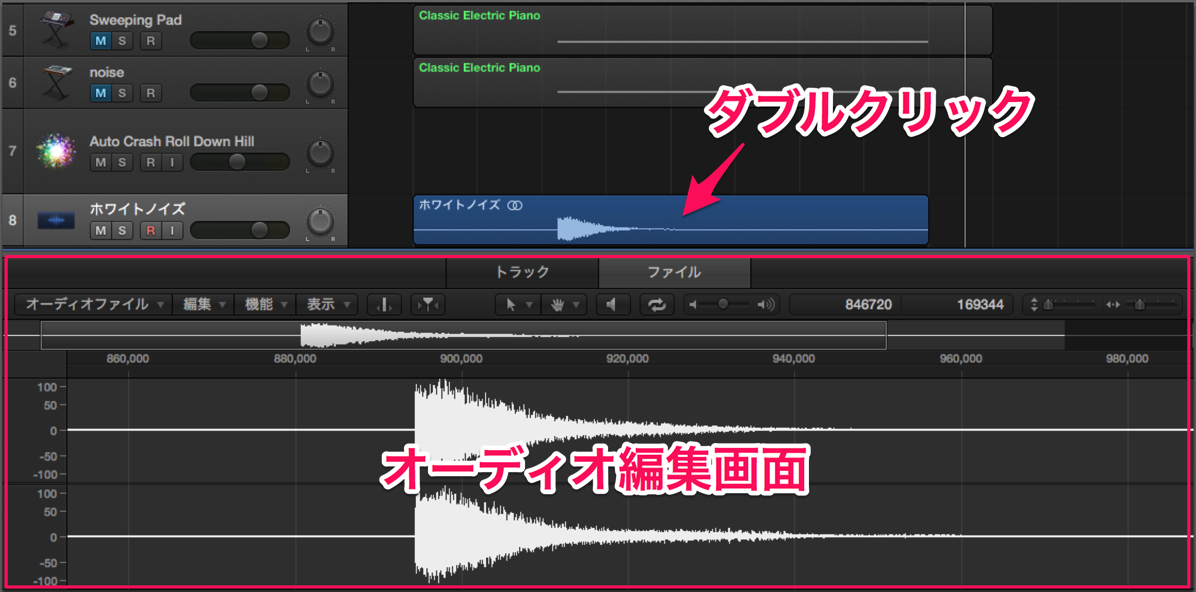Click the noise track pan knob

pyautogui.click(x=320, y=85)
